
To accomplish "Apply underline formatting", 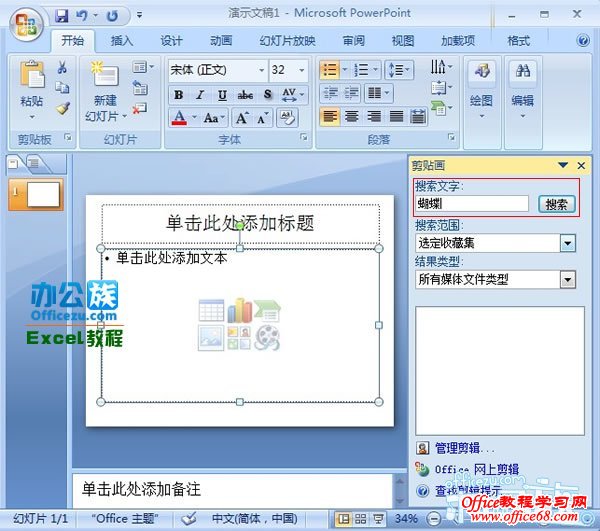I will pyautogui.click(x=222, y=95).
